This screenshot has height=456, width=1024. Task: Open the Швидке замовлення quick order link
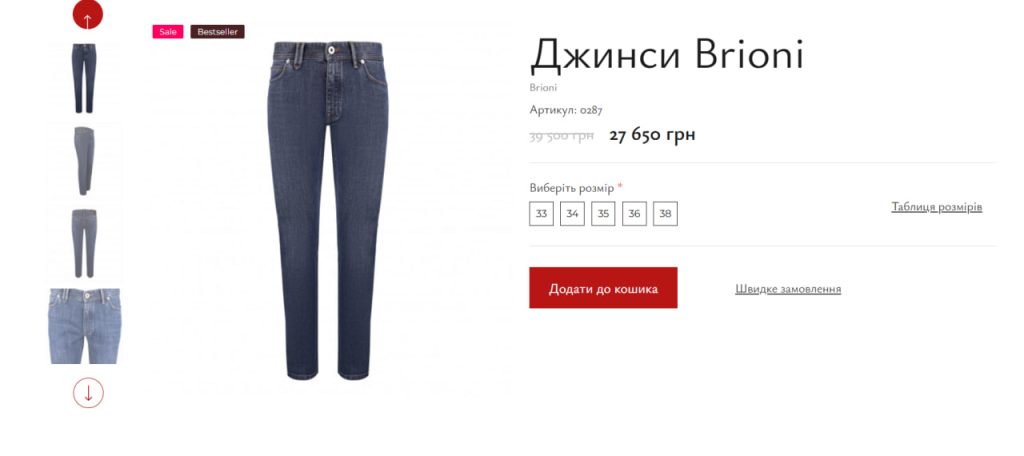(788, 289)
